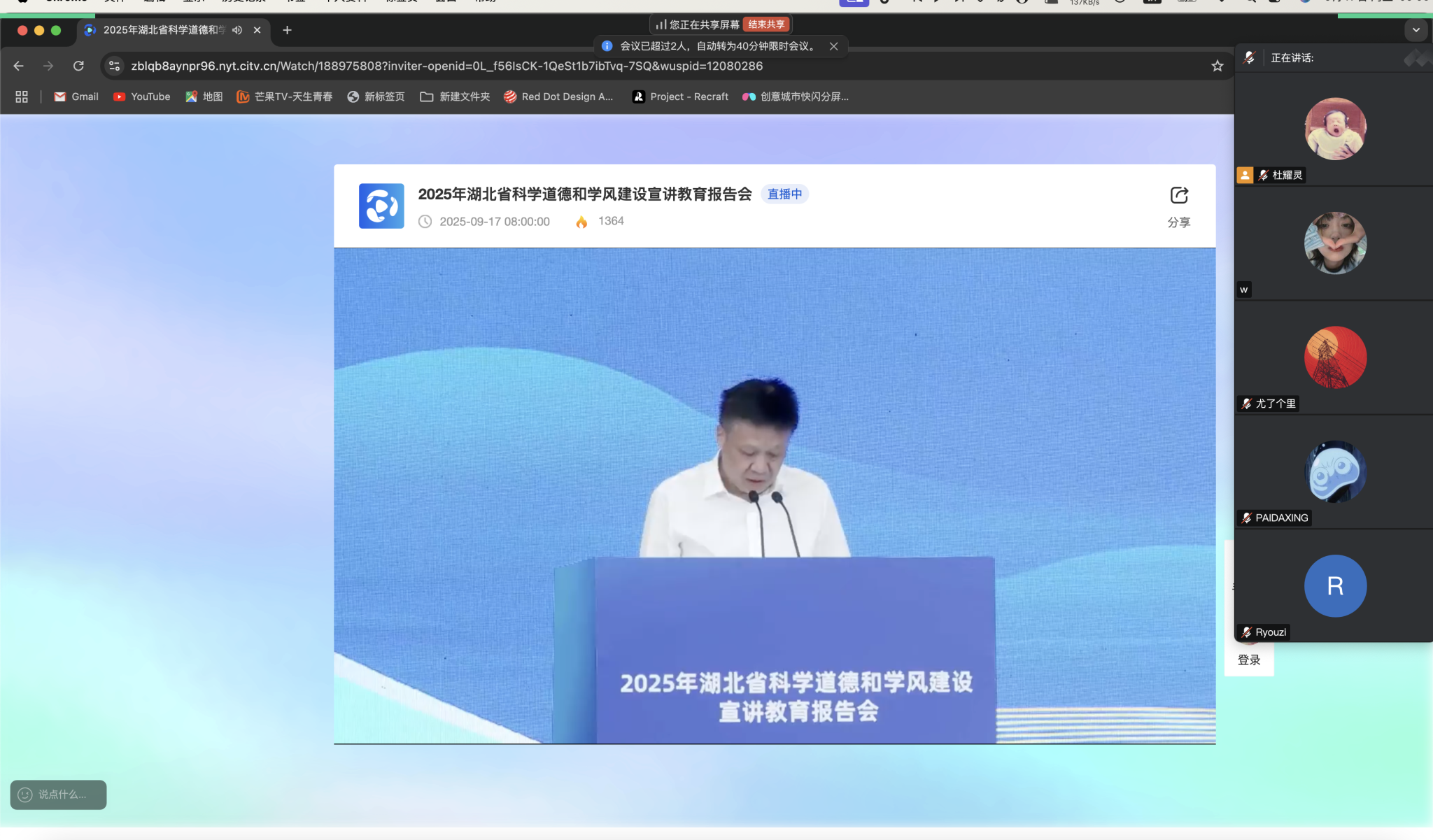Bookmark this page with the star icon
This screenshot has height=840, width=1433.
[1217, 66]
